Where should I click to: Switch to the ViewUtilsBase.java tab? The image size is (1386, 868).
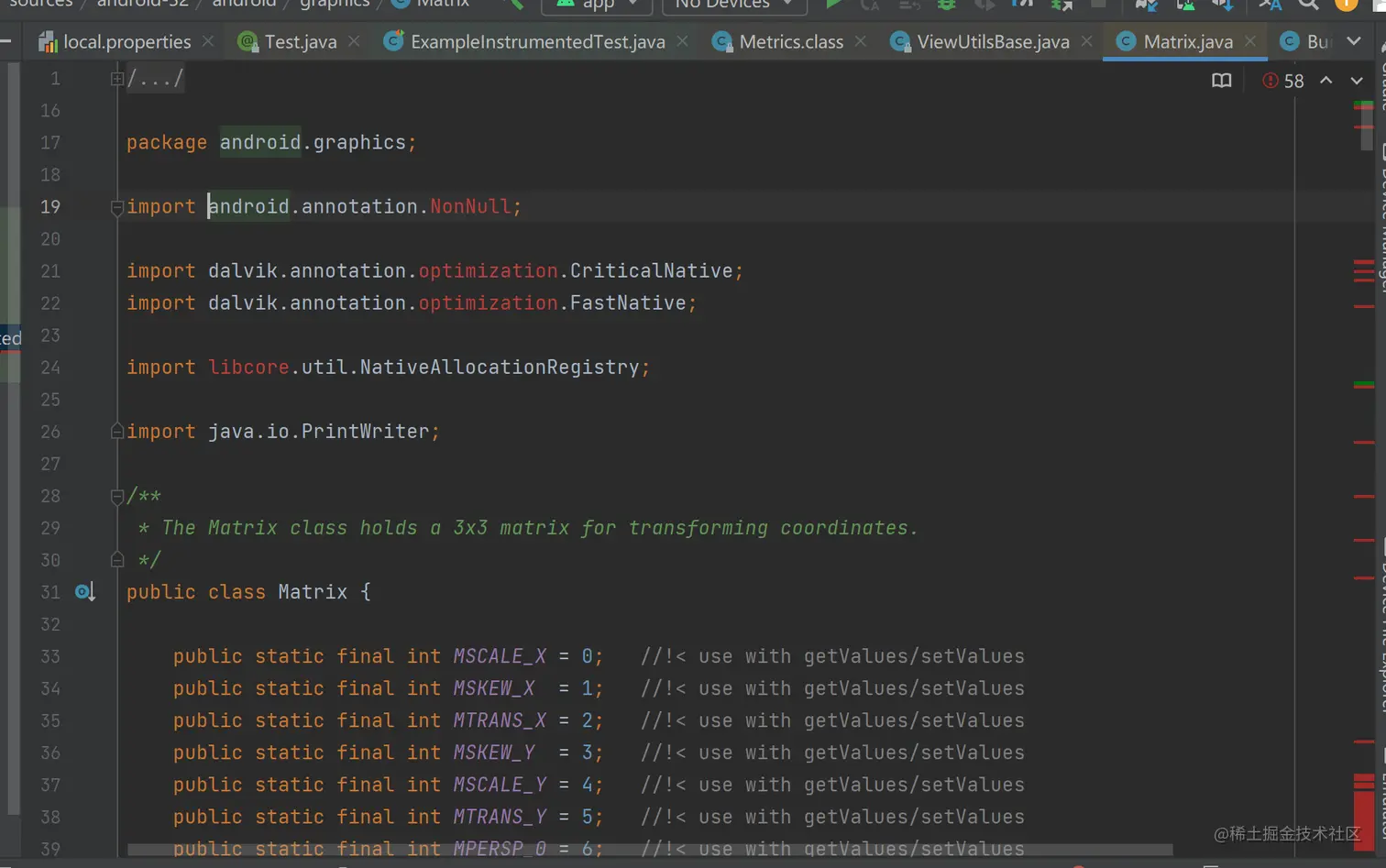tap(992, 42)
